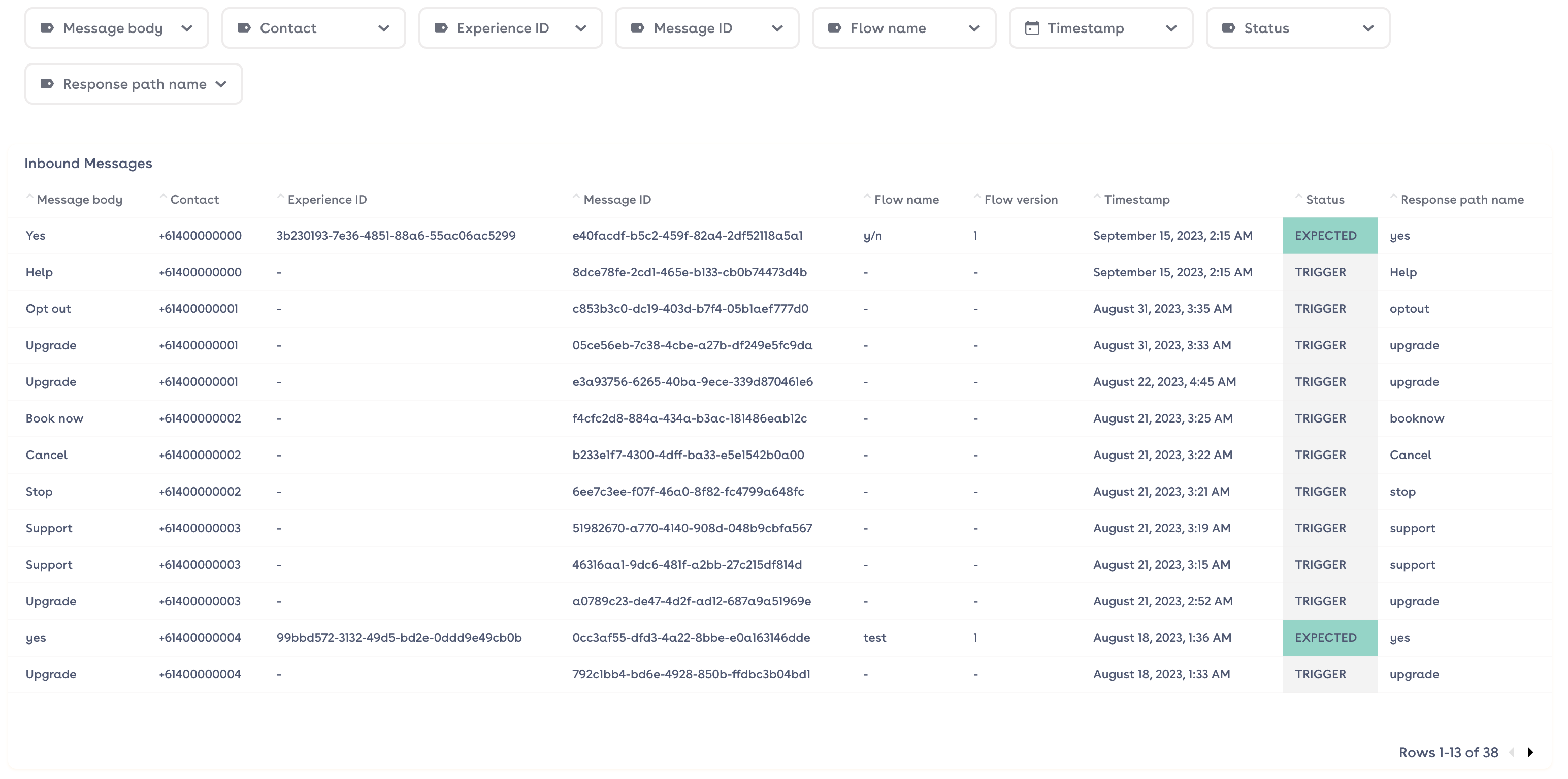Screen dimensions: 1568x779
Task: Click Message ID c853b3c0-dc19-403d-b7f4-05b1aef777d0
Action: pos(690,309)
